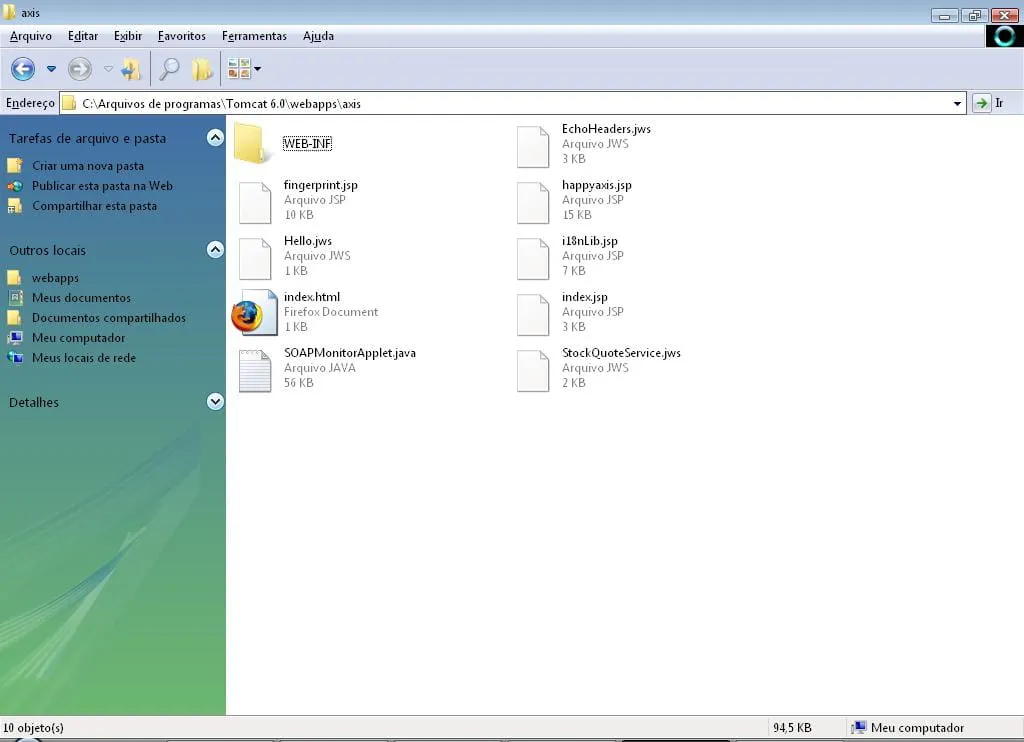The width and height of the screenshot is (1024, 742).
Task: Click the StockQuoteService.jws file name
Action: 621,353
